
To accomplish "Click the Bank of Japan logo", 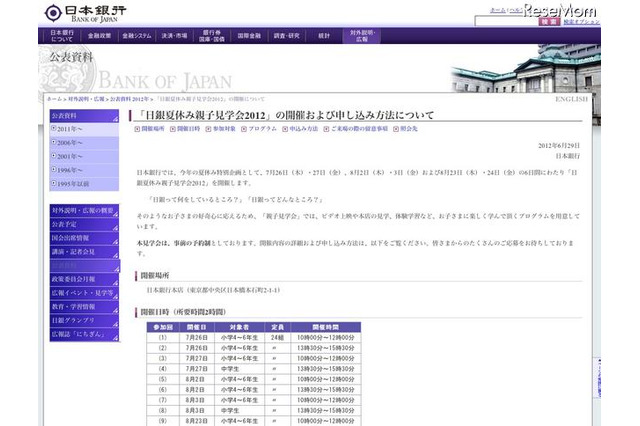I will [x=85, y=13].
